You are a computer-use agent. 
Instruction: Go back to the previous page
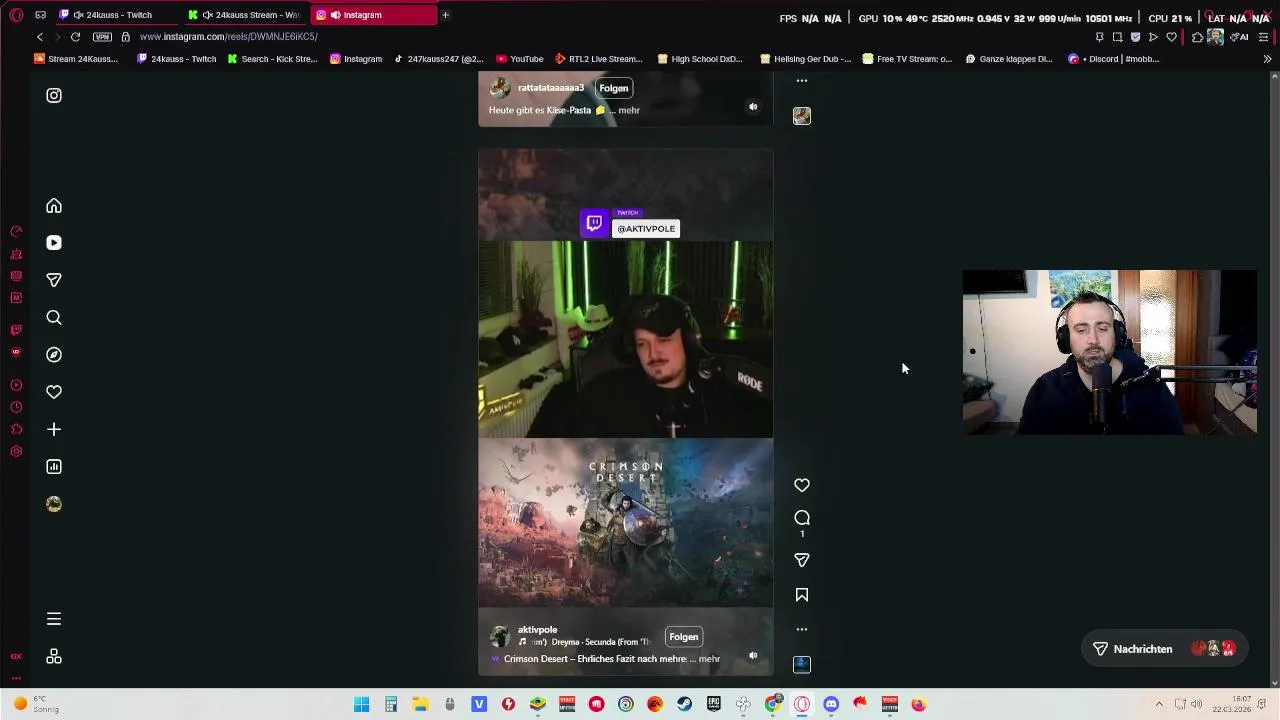pyautogui.click(x=40, y=37)
